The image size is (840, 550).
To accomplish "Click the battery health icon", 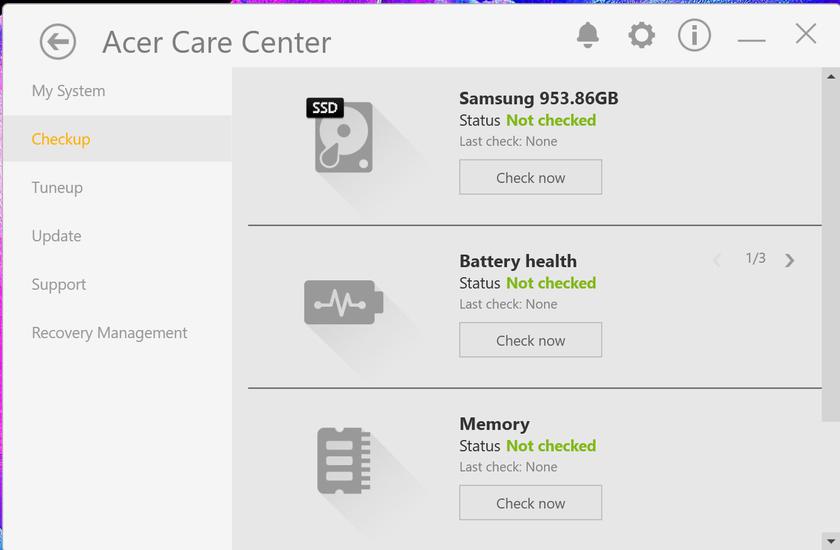I will [343, 302].
